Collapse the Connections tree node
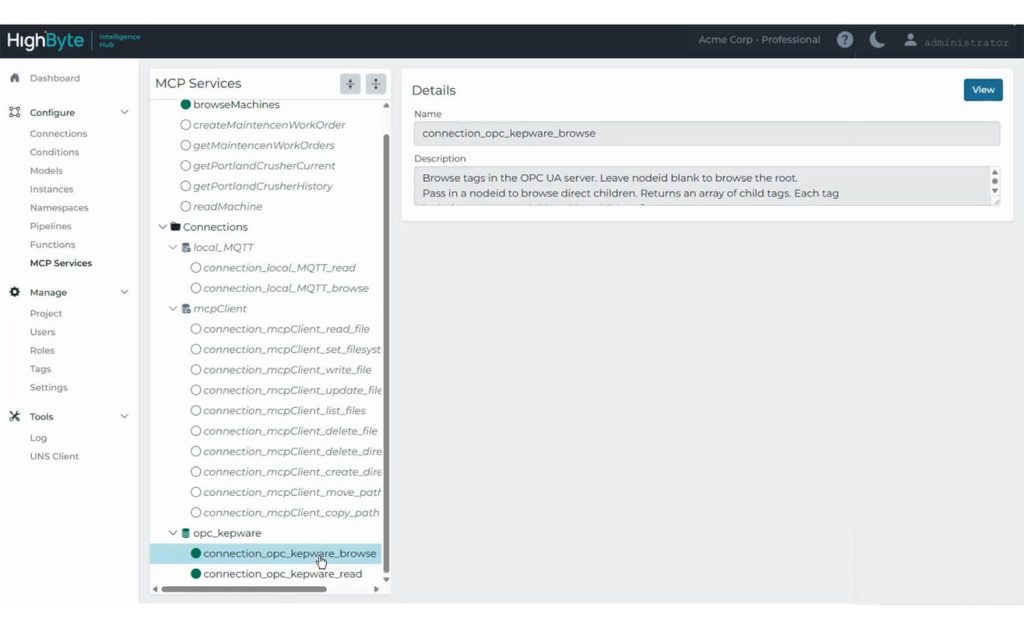Image resolution: width=1024 pixels, height=629 pixels. 163,227
